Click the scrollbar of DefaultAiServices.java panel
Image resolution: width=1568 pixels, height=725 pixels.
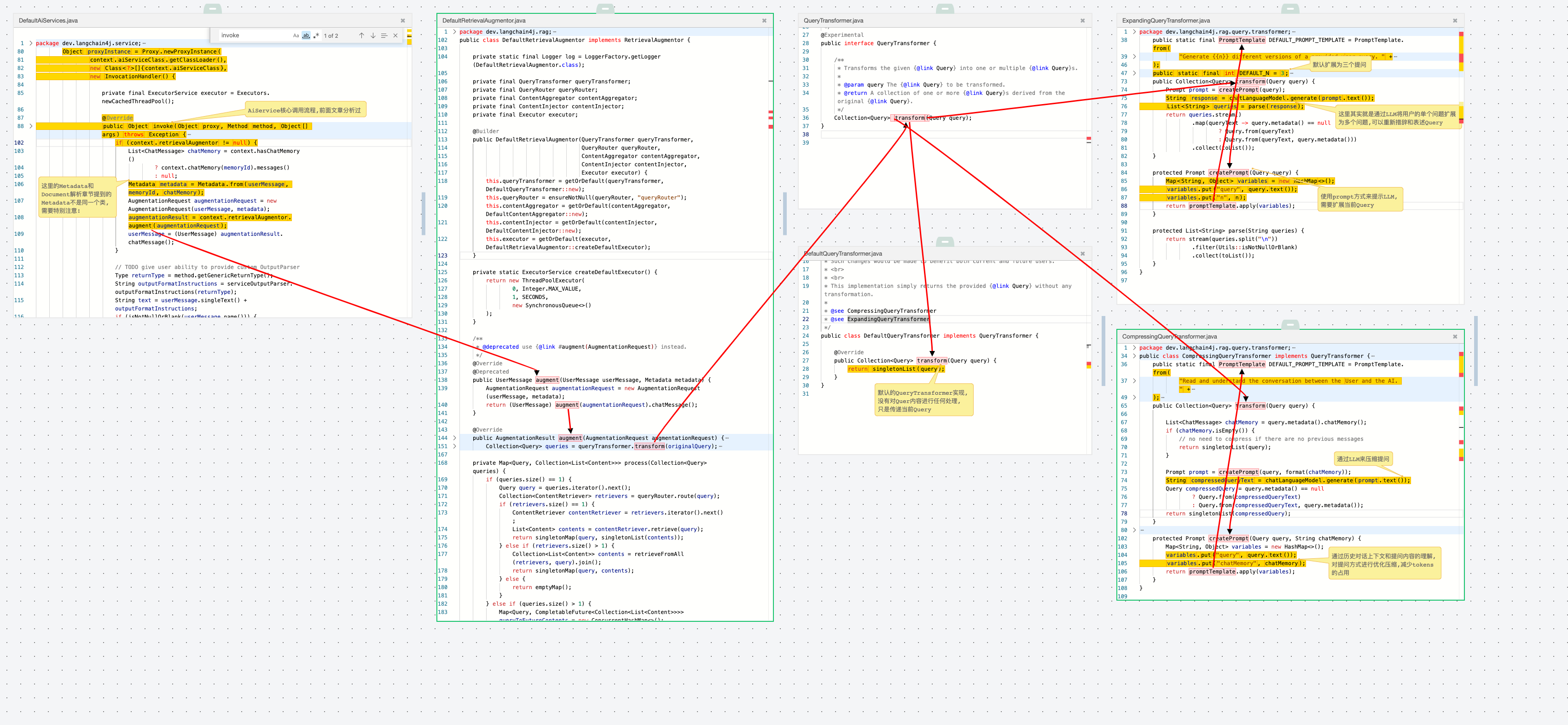[x=423, y=214]
